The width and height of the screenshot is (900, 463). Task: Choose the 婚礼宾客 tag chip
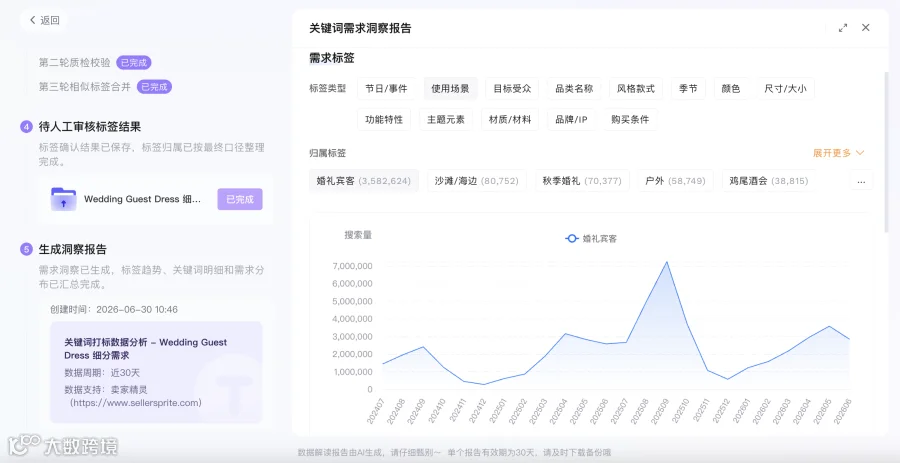(364, 181)
